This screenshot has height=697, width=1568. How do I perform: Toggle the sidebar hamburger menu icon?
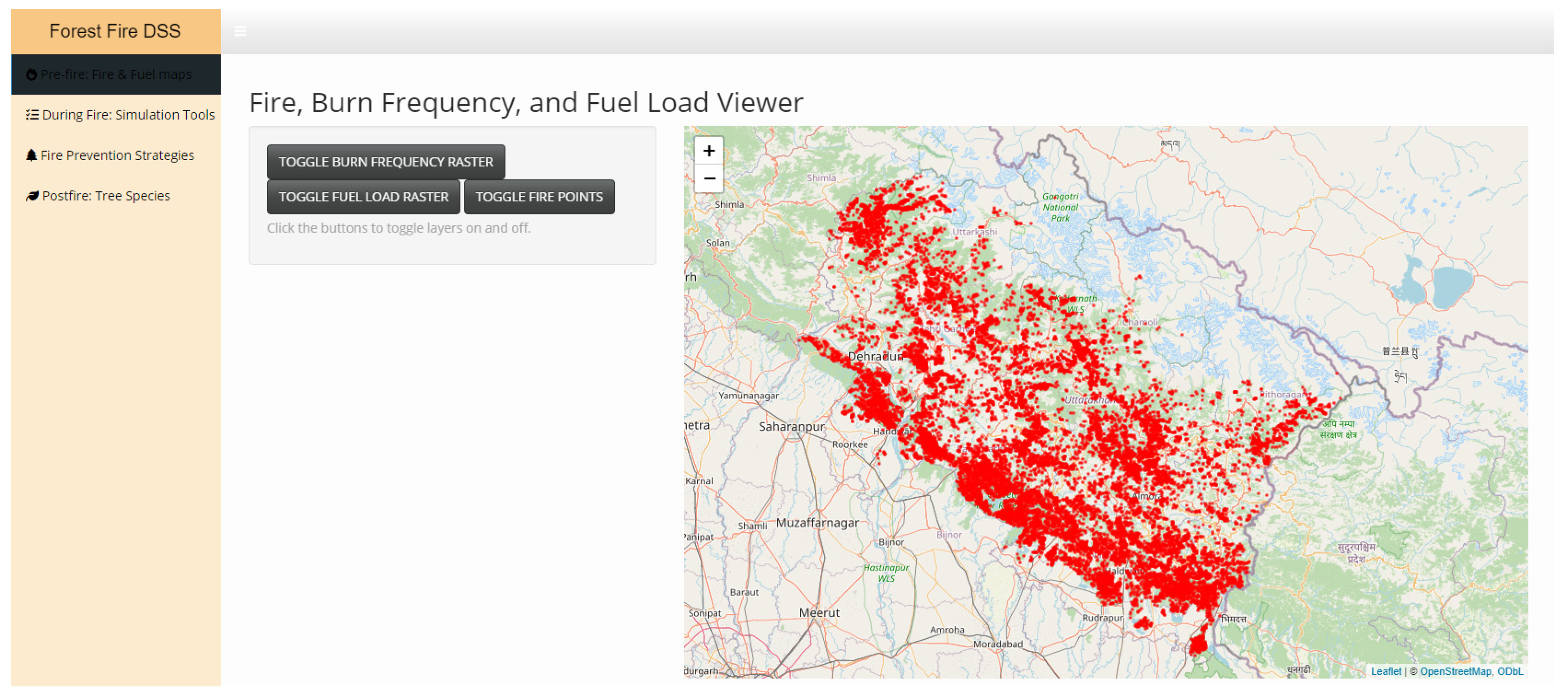click(240, 31)
